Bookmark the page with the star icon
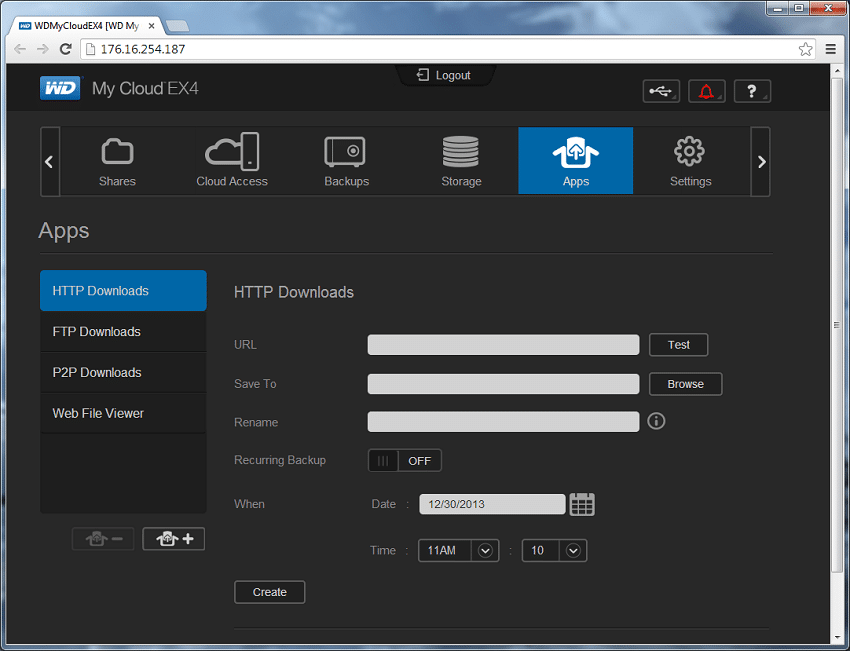This screenshot has width=850, height=651. [806, 49]
